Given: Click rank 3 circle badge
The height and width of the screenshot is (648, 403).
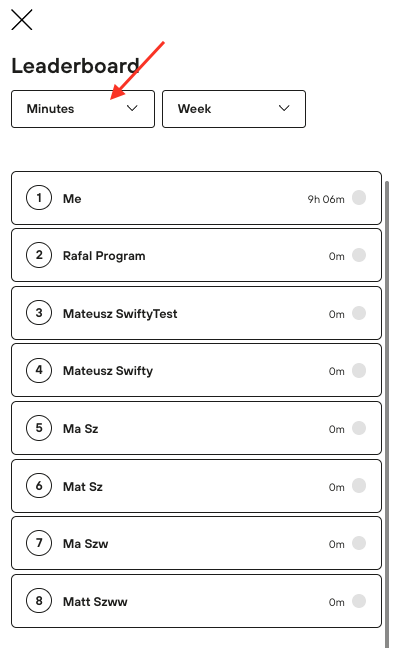Looking at the screenshot, I should click(x=39, y=313).
